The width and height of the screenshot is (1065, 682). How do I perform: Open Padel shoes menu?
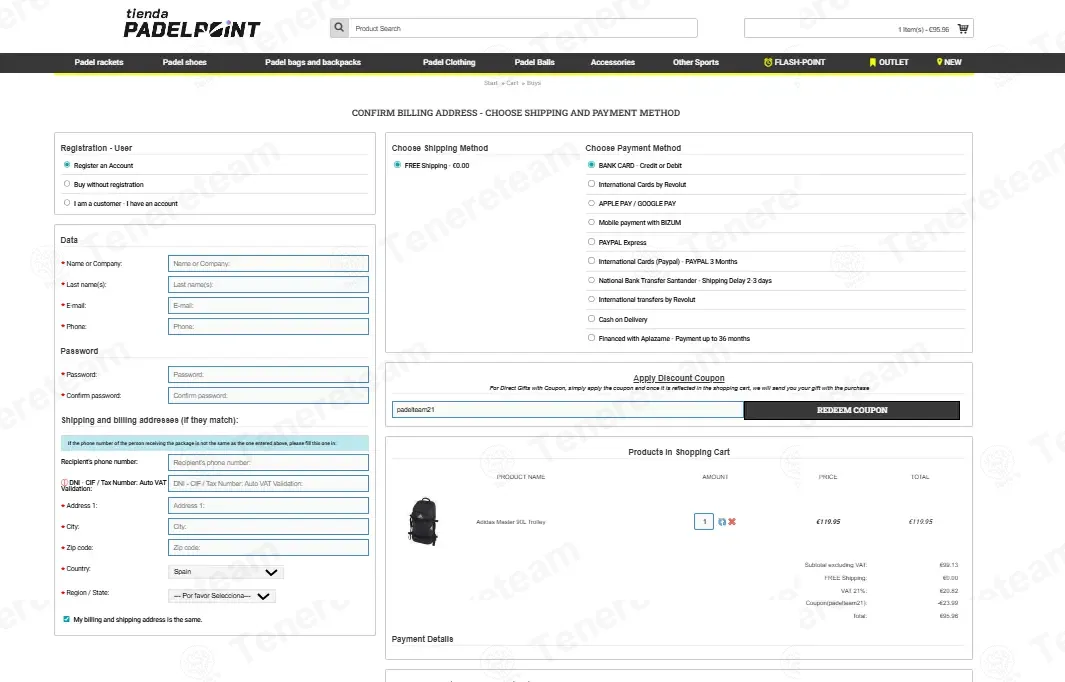[185, 62]
